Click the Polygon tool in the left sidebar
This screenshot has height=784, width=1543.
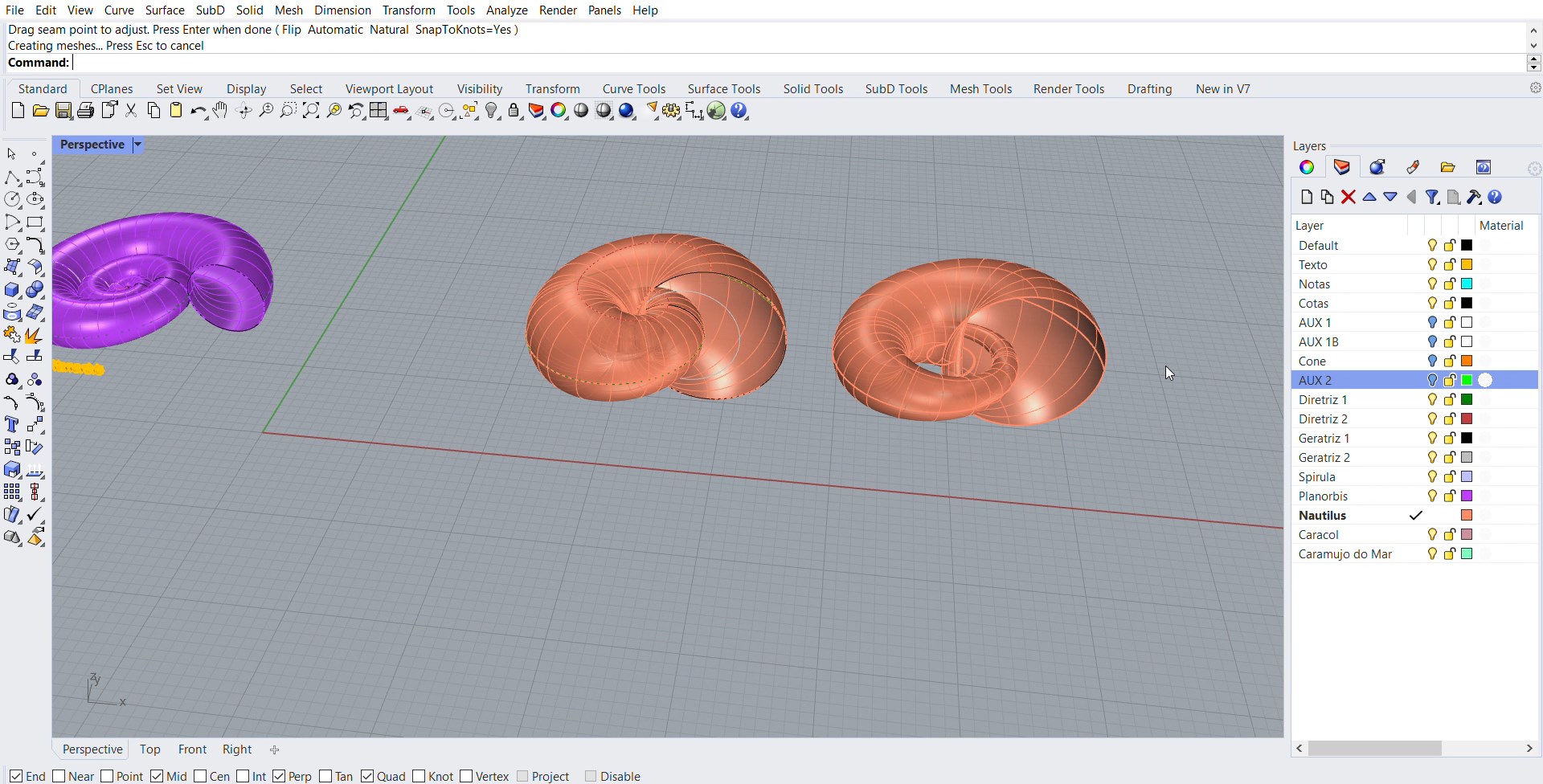coord(12,245)
